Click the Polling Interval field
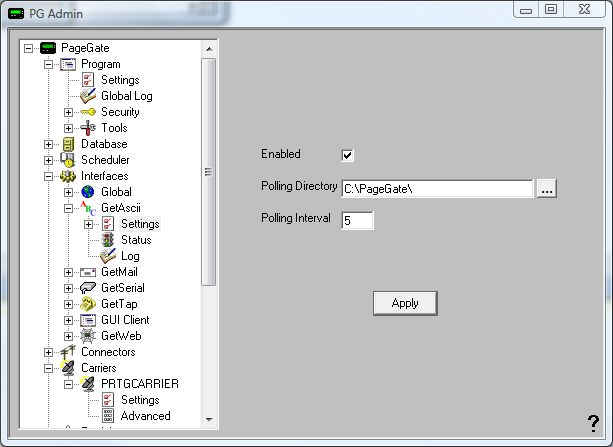The width and height of the screenshot is (613, 447). coord(357,221)
